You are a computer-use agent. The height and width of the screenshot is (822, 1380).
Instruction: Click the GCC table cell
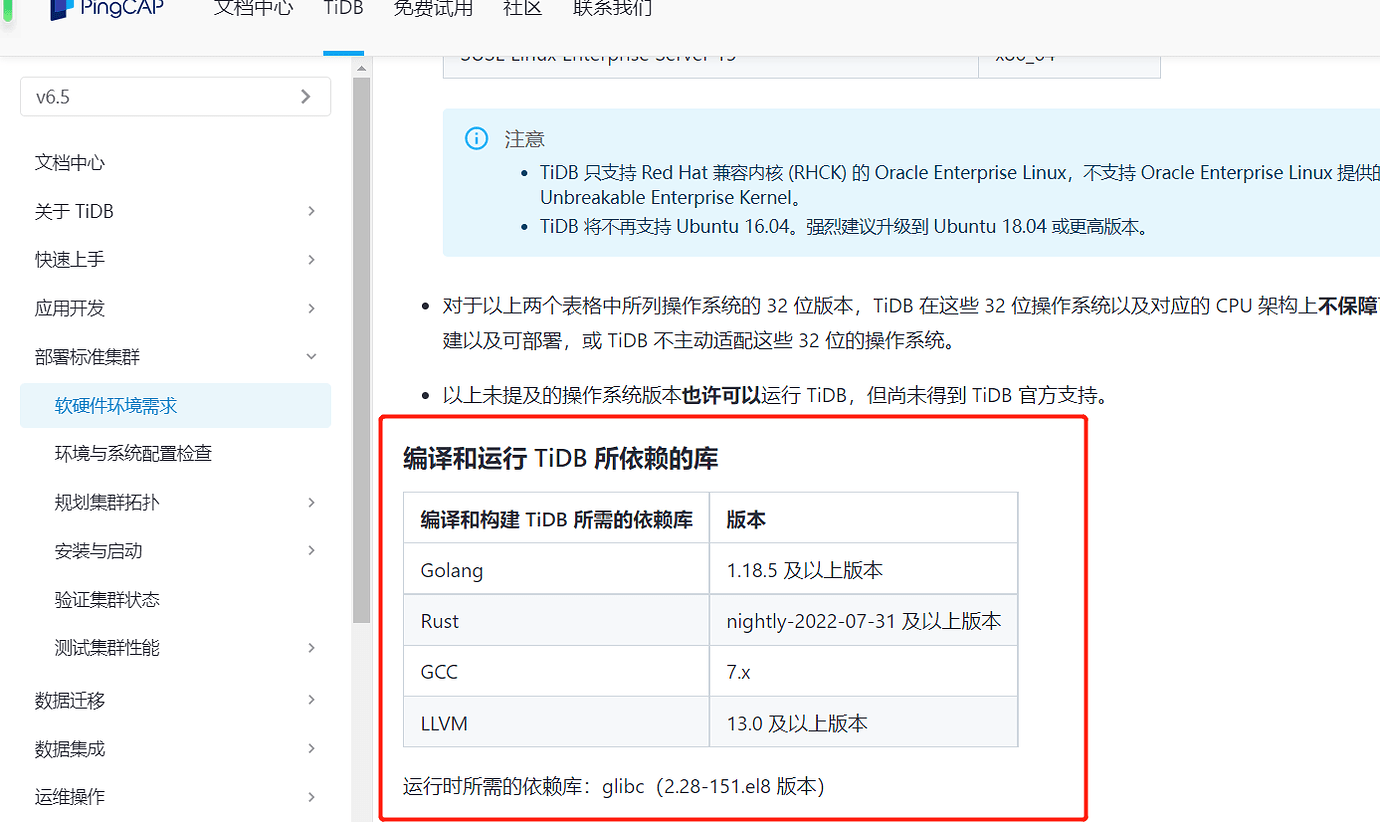tap(556, 672)
